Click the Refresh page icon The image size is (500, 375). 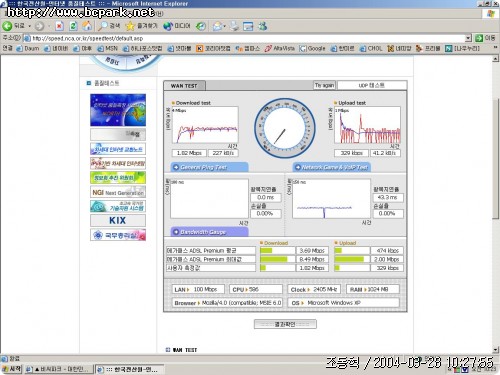tap(73, 26)
